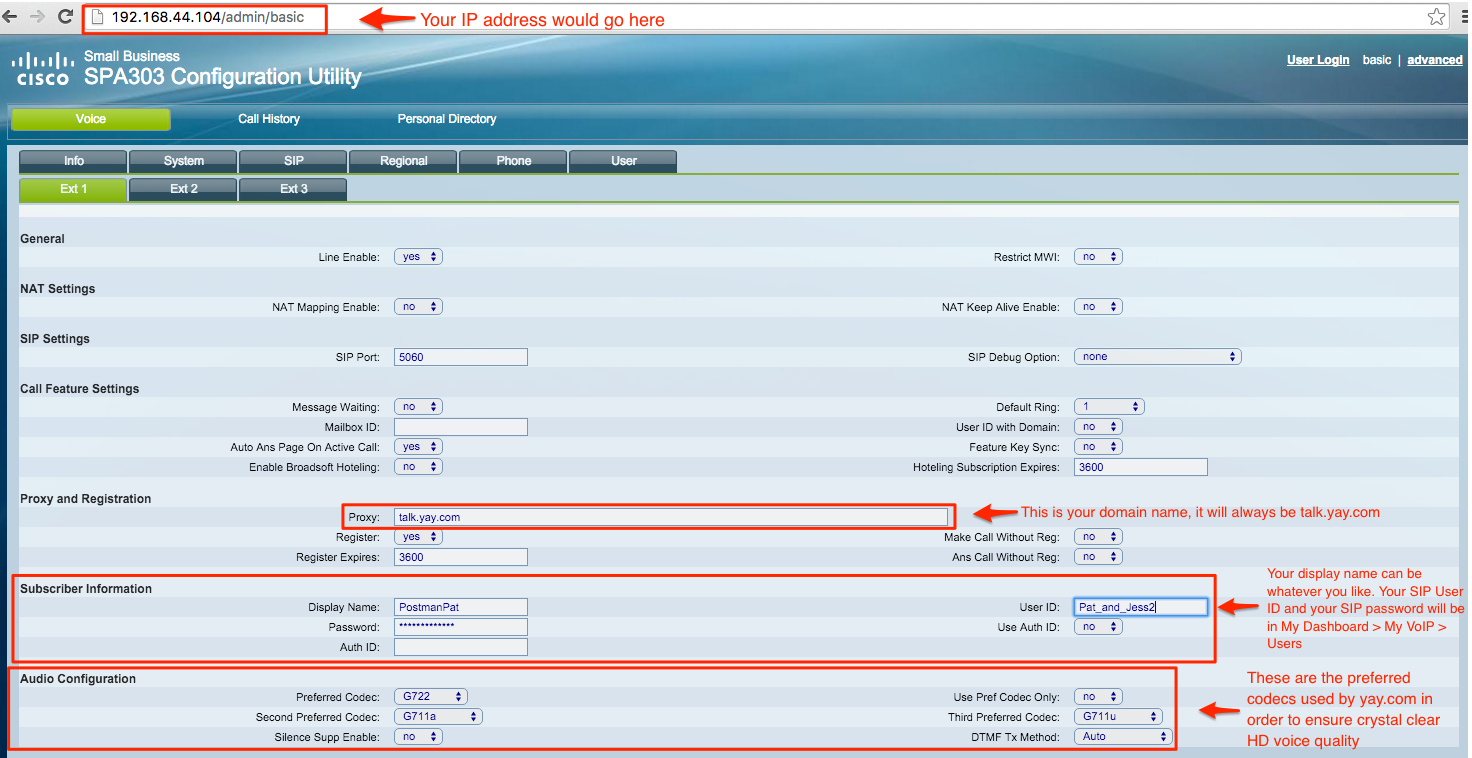Screen dimensions: 1472x758
Task: Switch to the Info tab
Action: point(73,161)
